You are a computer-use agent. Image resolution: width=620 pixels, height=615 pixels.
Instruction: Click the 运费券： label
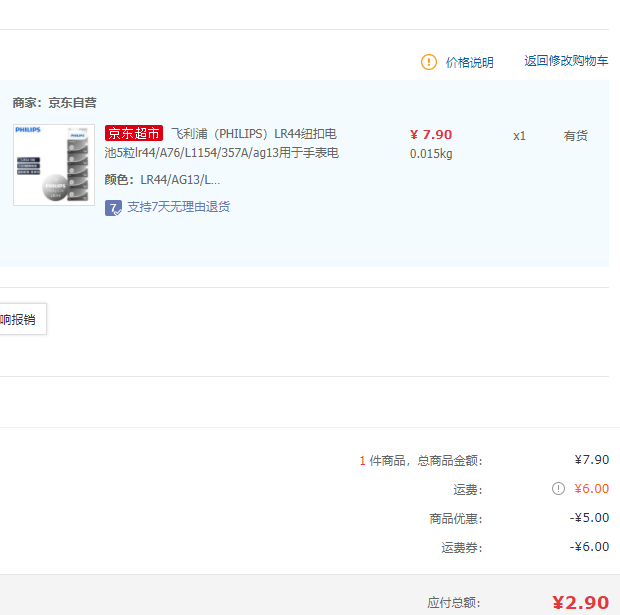(x=462, y=548)
